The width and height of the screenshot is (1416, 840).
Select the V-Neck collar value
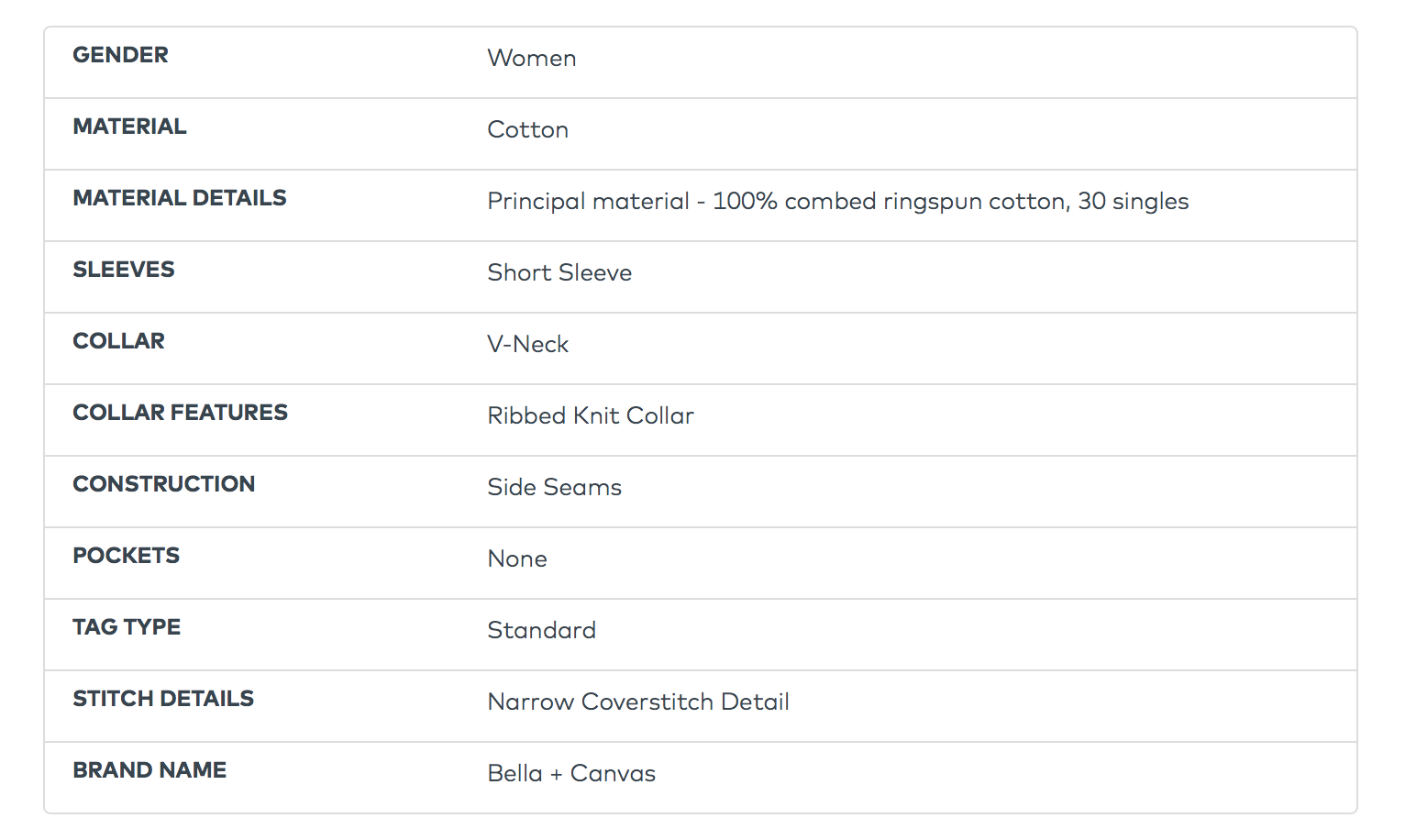coord(527,345)
